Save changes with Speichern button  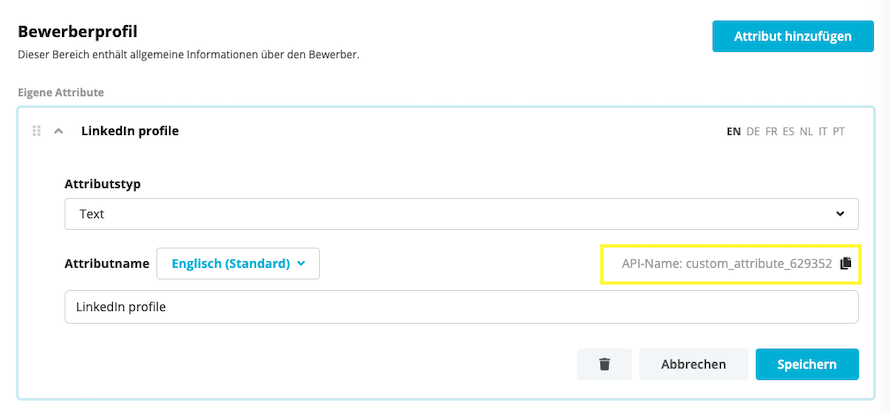(807, 364)
